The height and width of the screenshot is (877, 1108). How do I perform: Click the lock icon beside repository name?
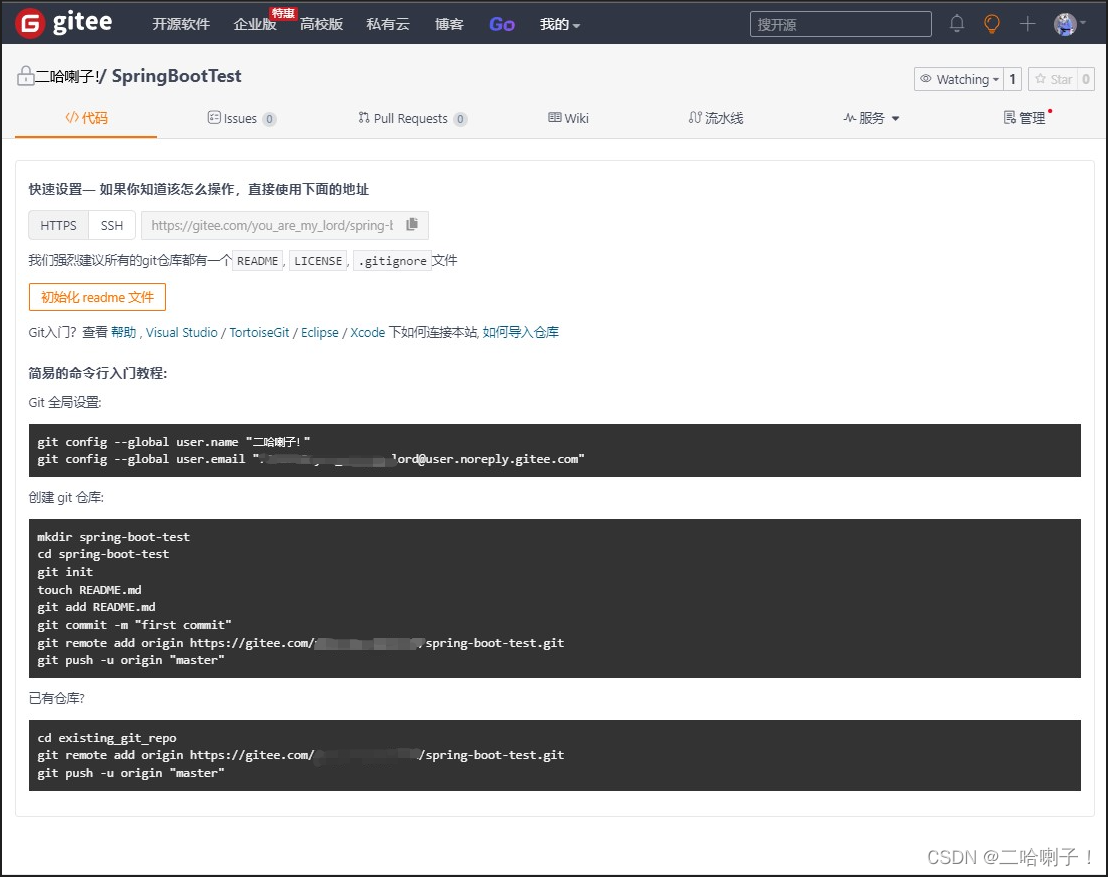(x=25, y=75)
